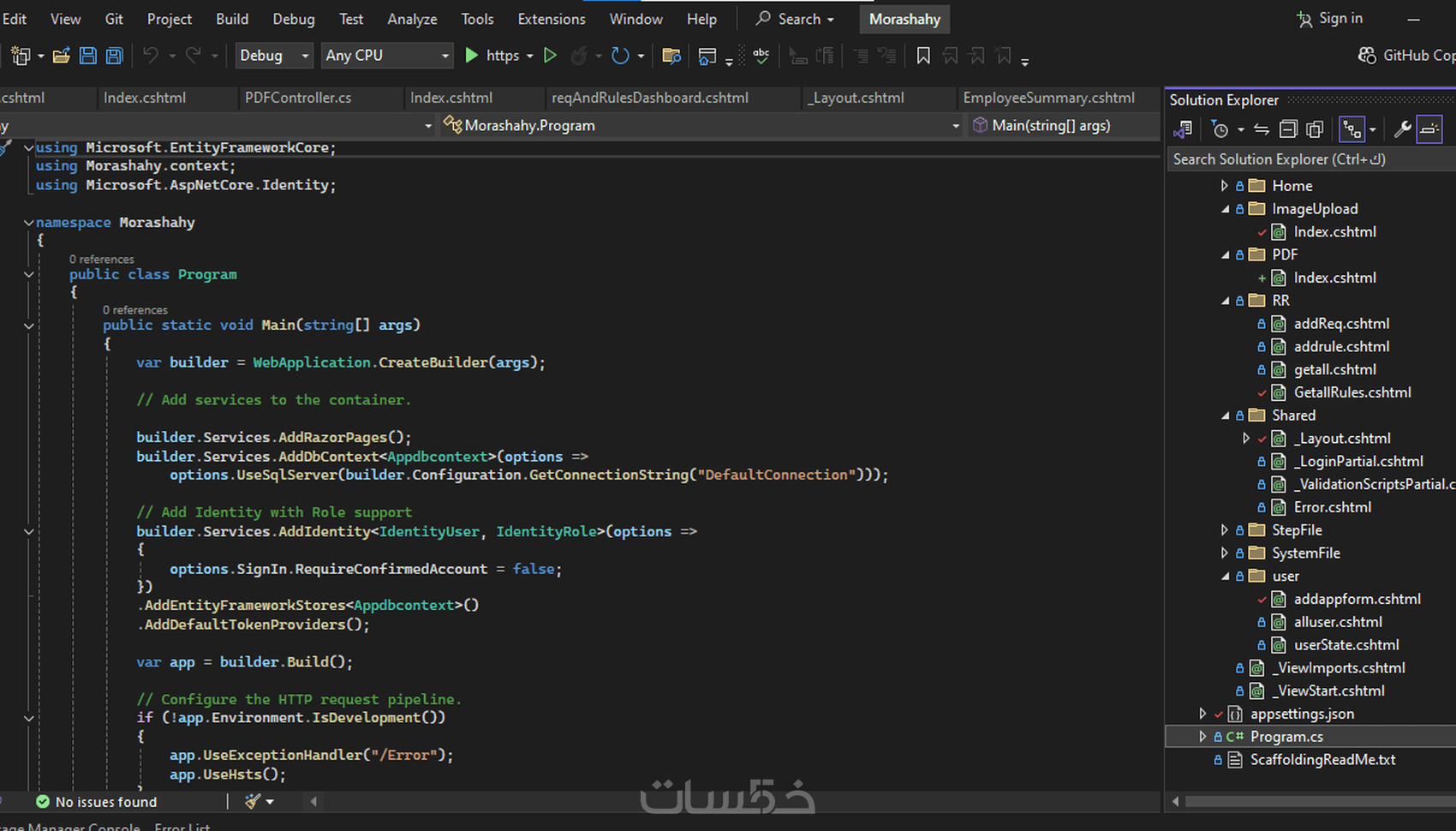
Task: Collapse All items in Solution Explorer
Action: coord(1288,129)
